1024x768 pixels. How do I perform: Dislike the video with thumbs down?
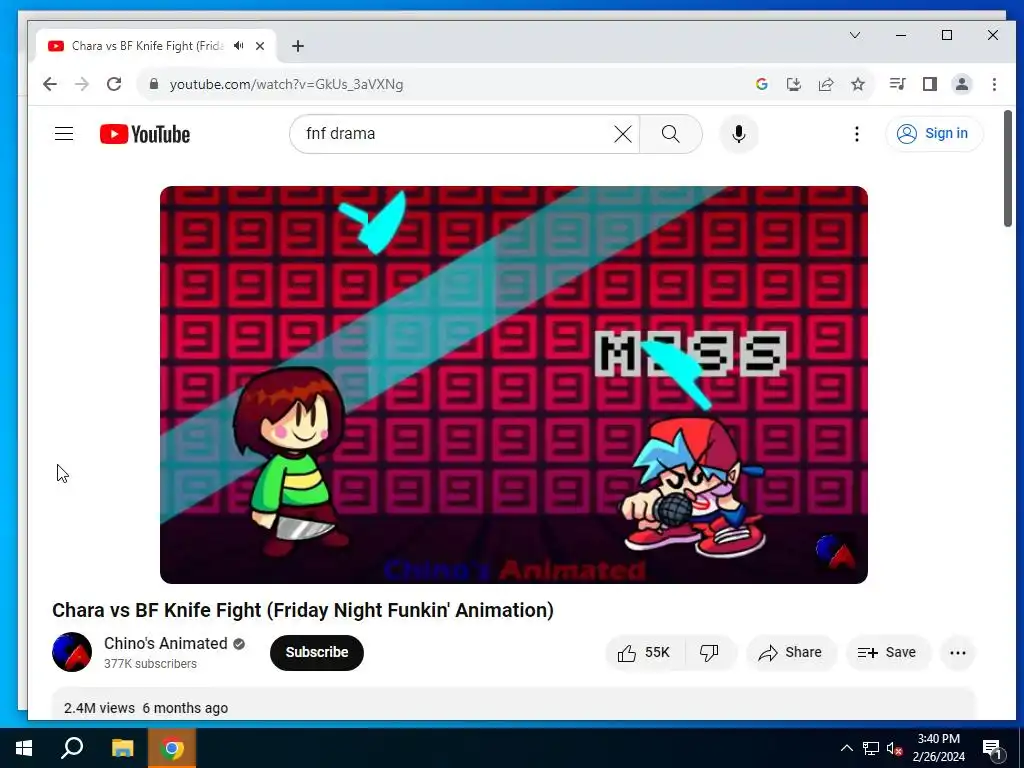point(710,652)
